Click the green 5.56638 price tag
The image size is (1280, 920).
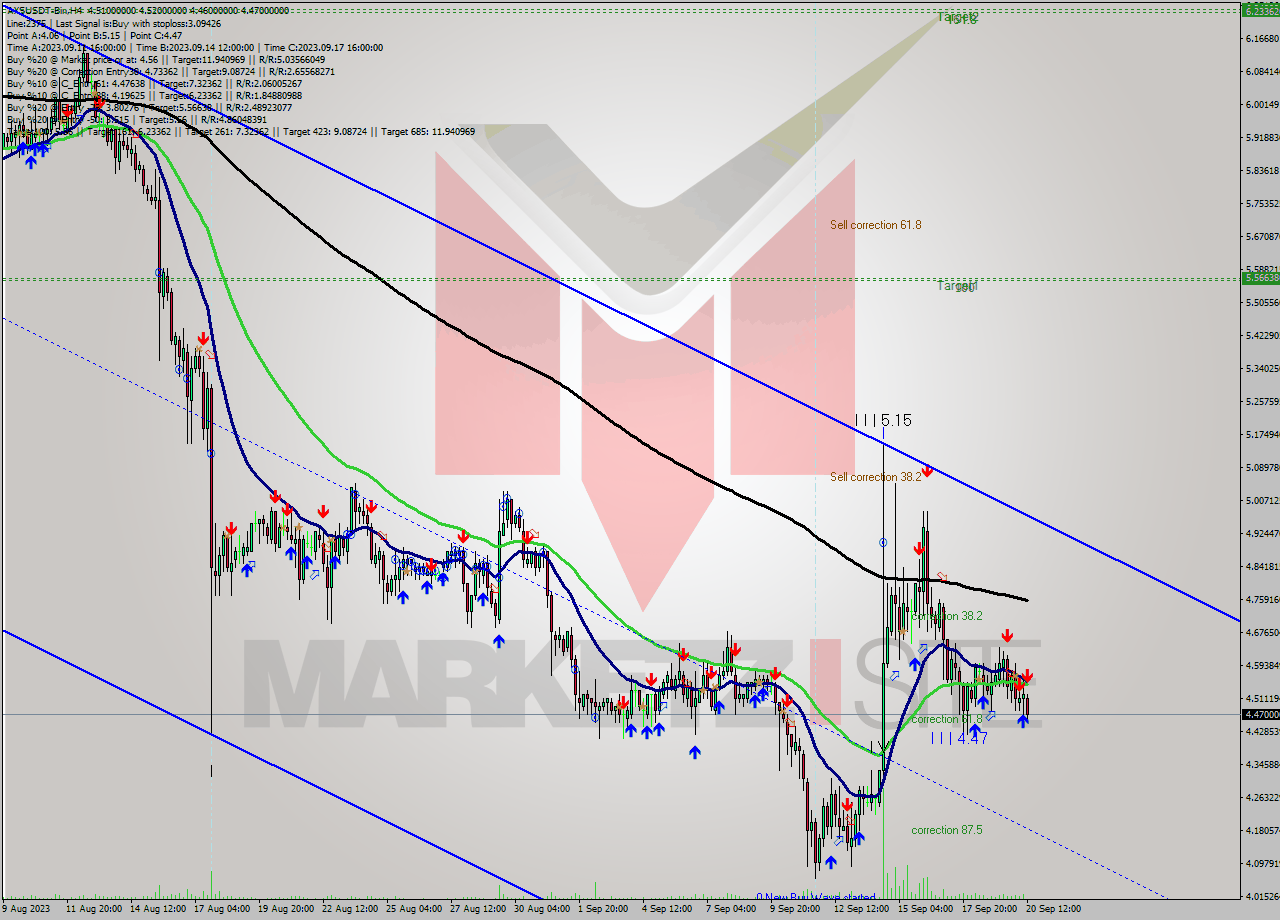coord(1260,278)
